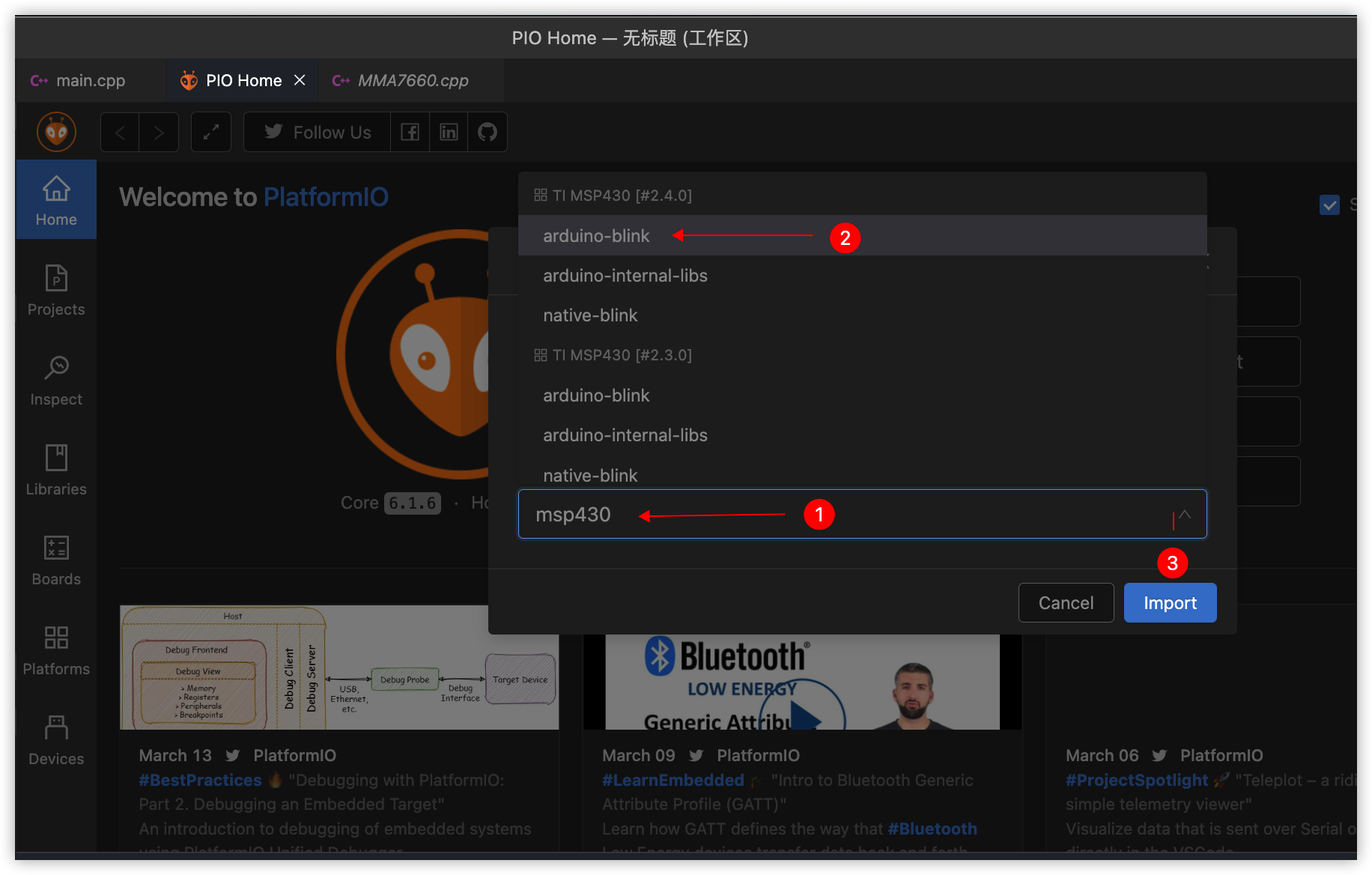Switch to the MMA7660.cpp tab
The width and height of the screenshot is (1372, 875).
click(x=412, y=80)
